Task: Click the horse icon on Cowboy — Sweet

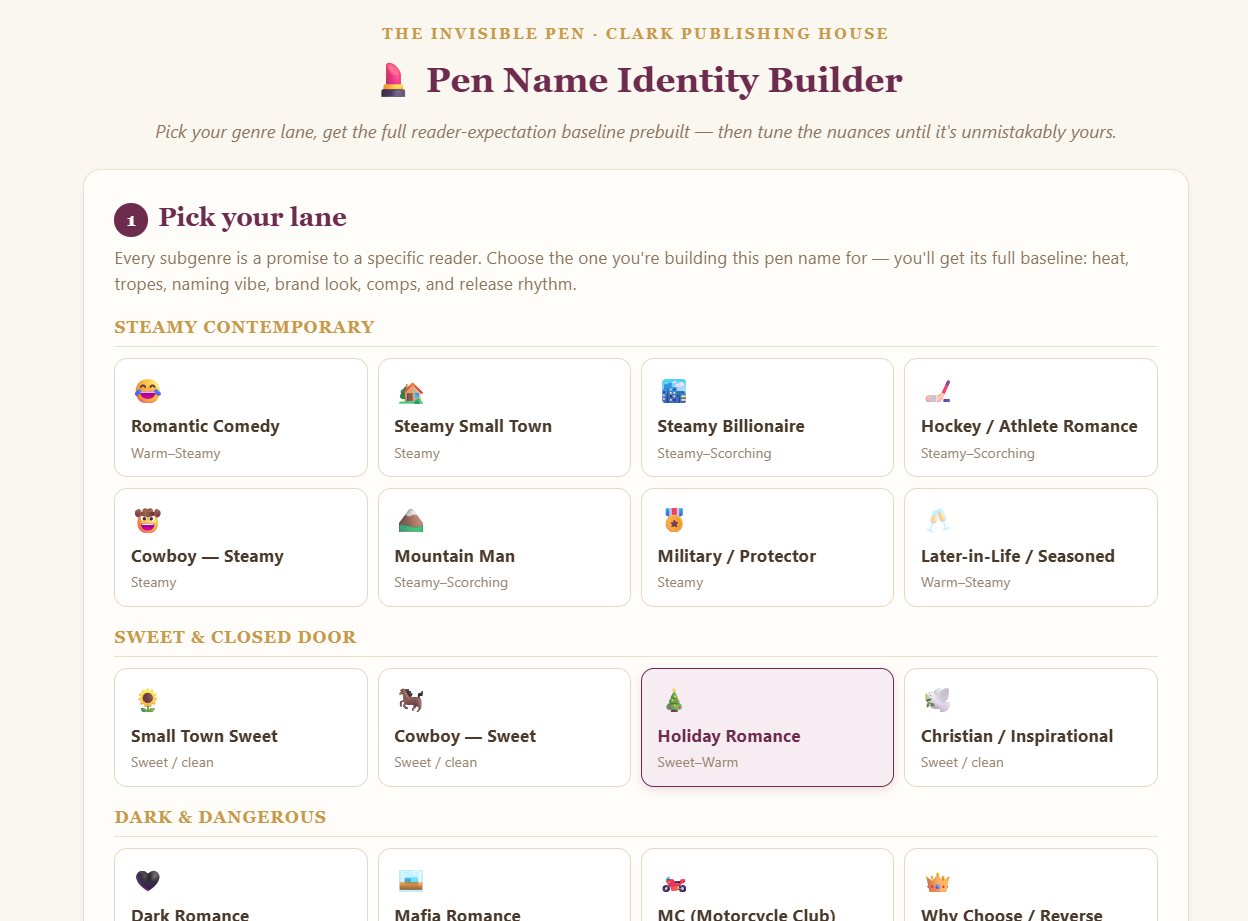Action: coord(411,701)
